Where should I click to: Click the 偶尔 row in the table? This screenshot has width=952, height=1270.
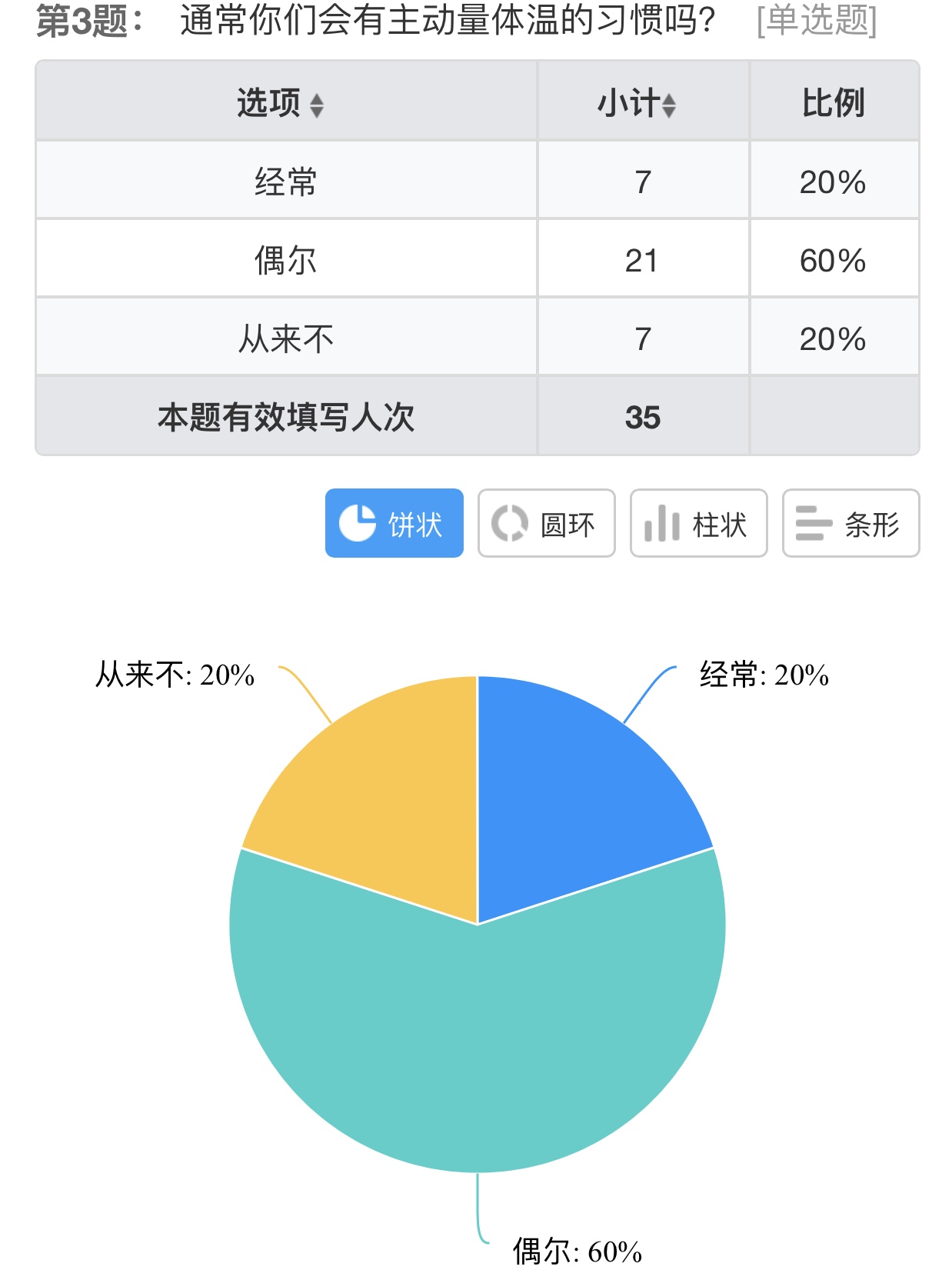coord(285,260)
